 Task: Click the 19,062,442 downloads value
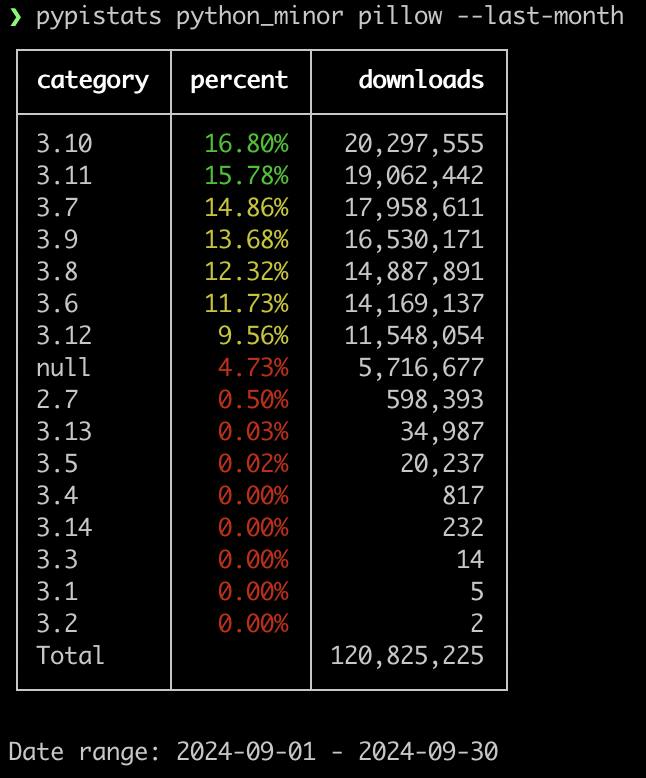pos(414,175)
